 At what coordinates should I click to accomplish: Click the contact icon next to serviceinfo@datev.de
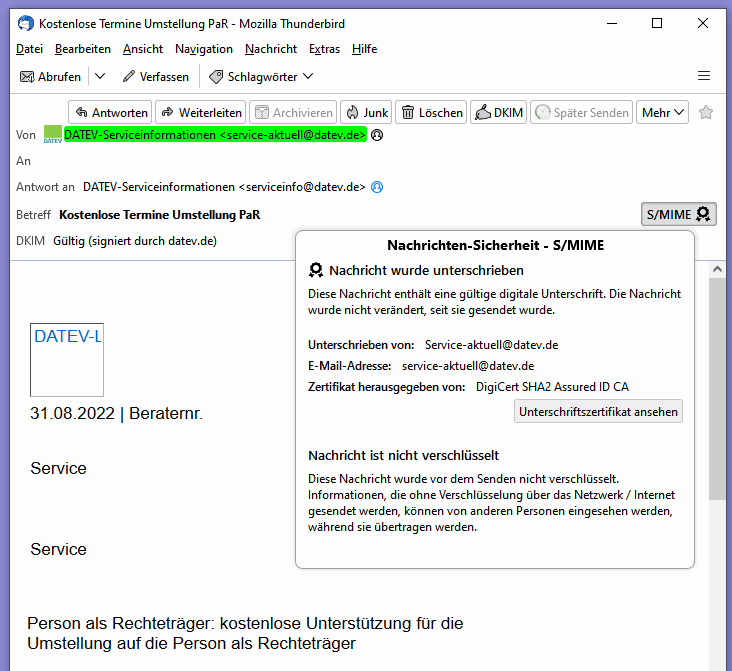pyautogui.click(x=377, y=187)
